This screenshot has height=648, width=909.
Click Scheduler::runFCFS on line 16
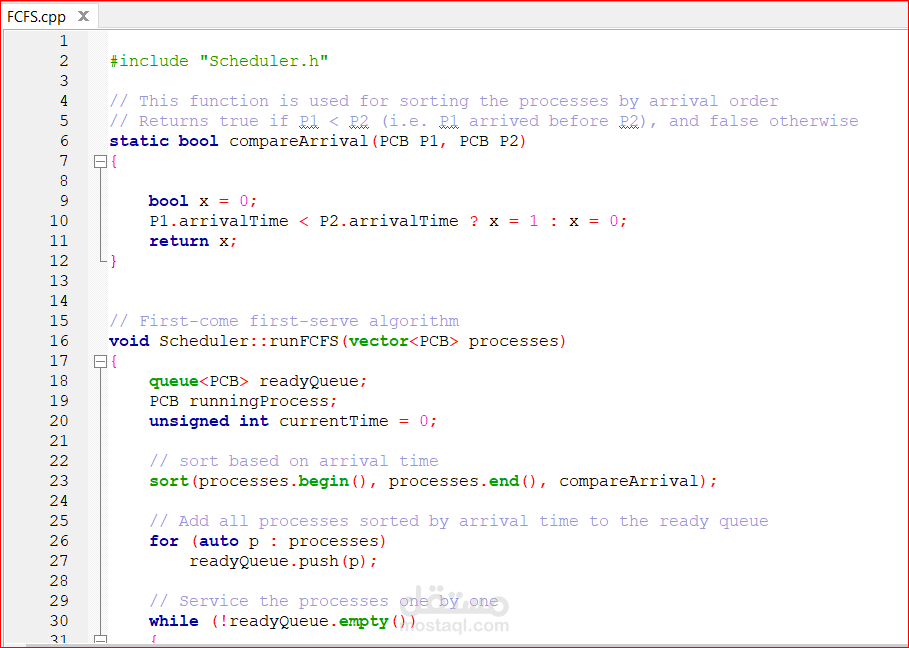point(249,341)
